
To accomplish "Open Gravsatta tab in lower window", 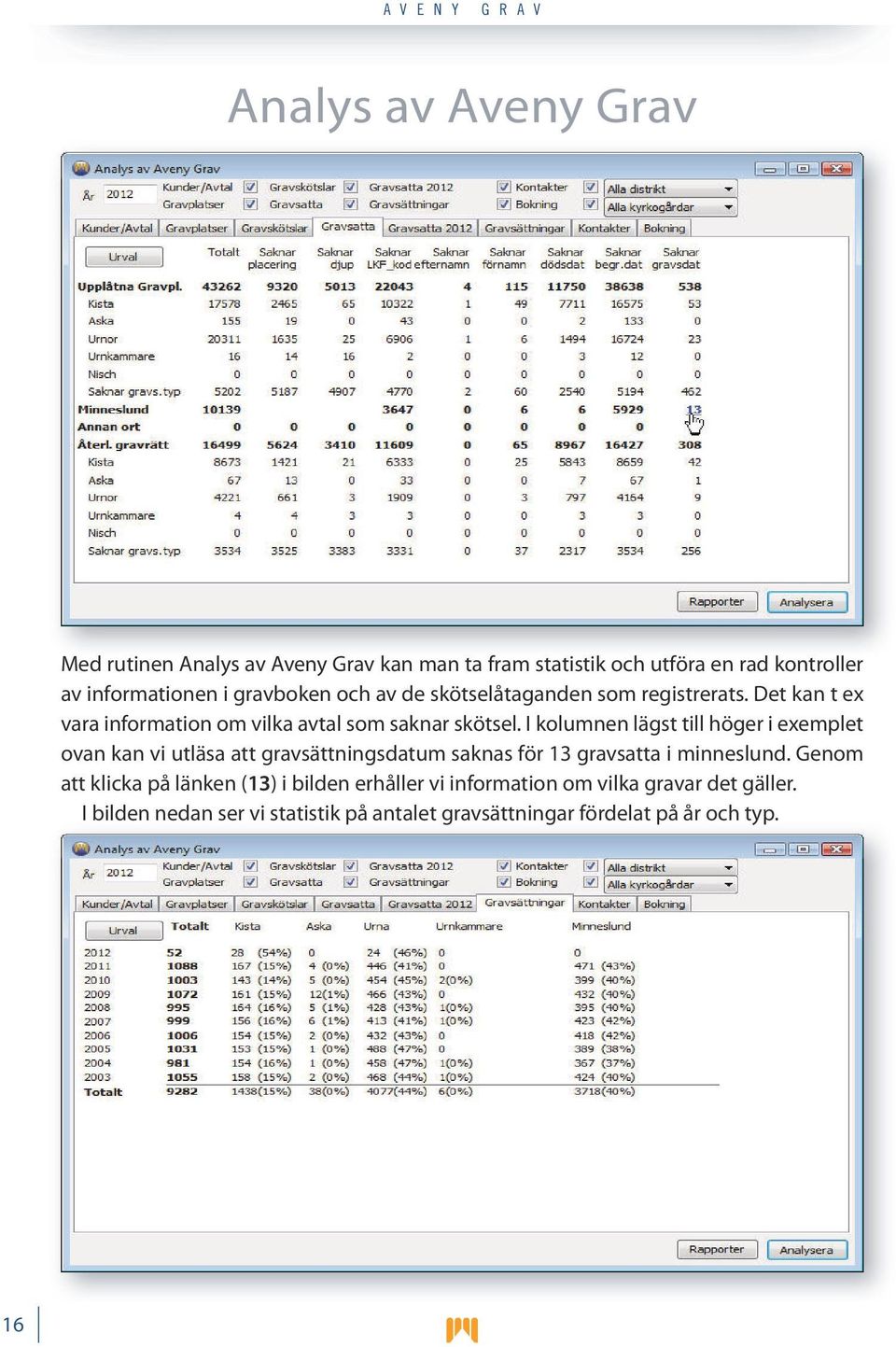I will (347, 905).
